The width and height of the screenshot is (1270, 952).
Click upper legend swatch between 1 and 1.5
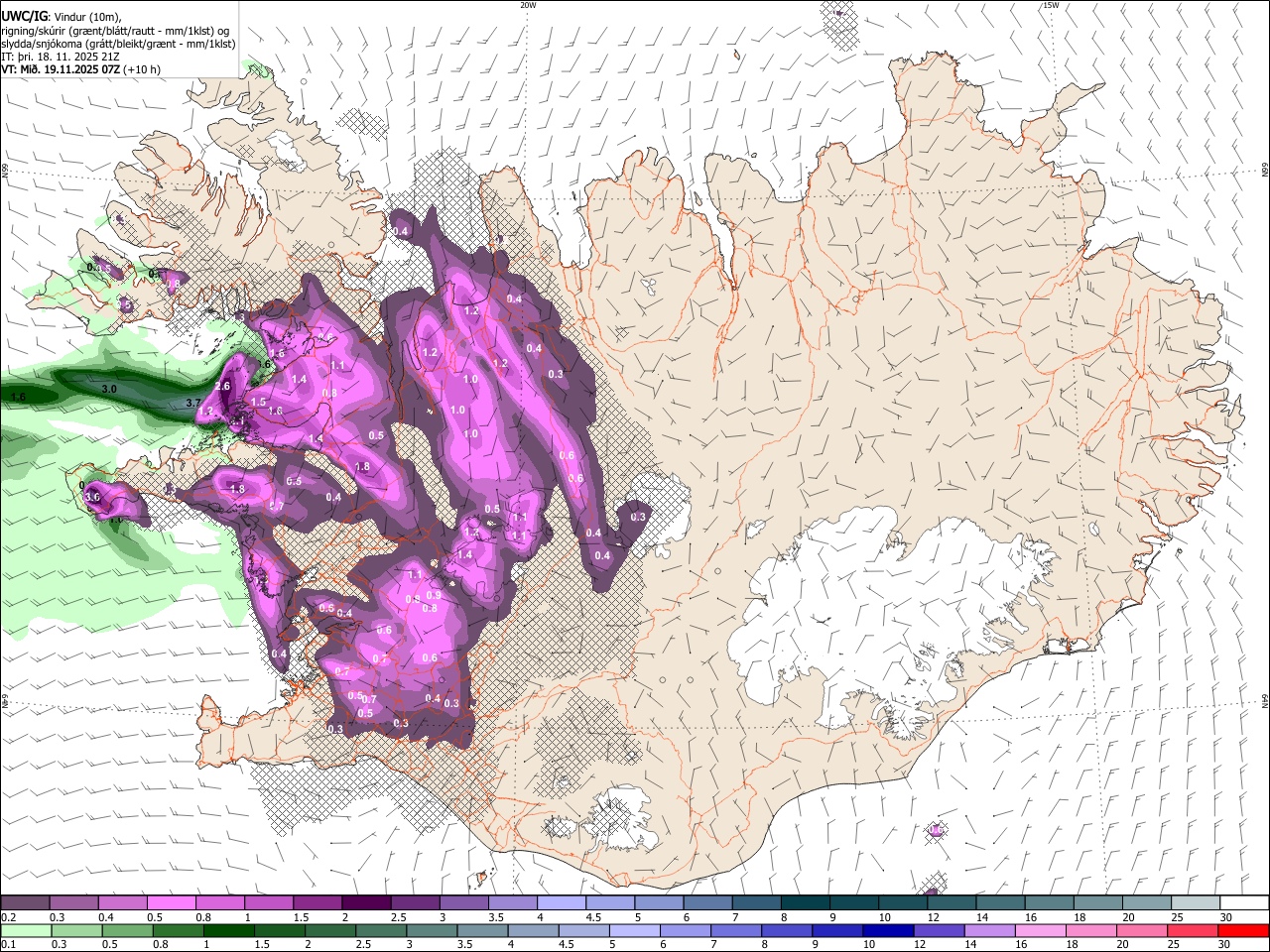point(269,902)
